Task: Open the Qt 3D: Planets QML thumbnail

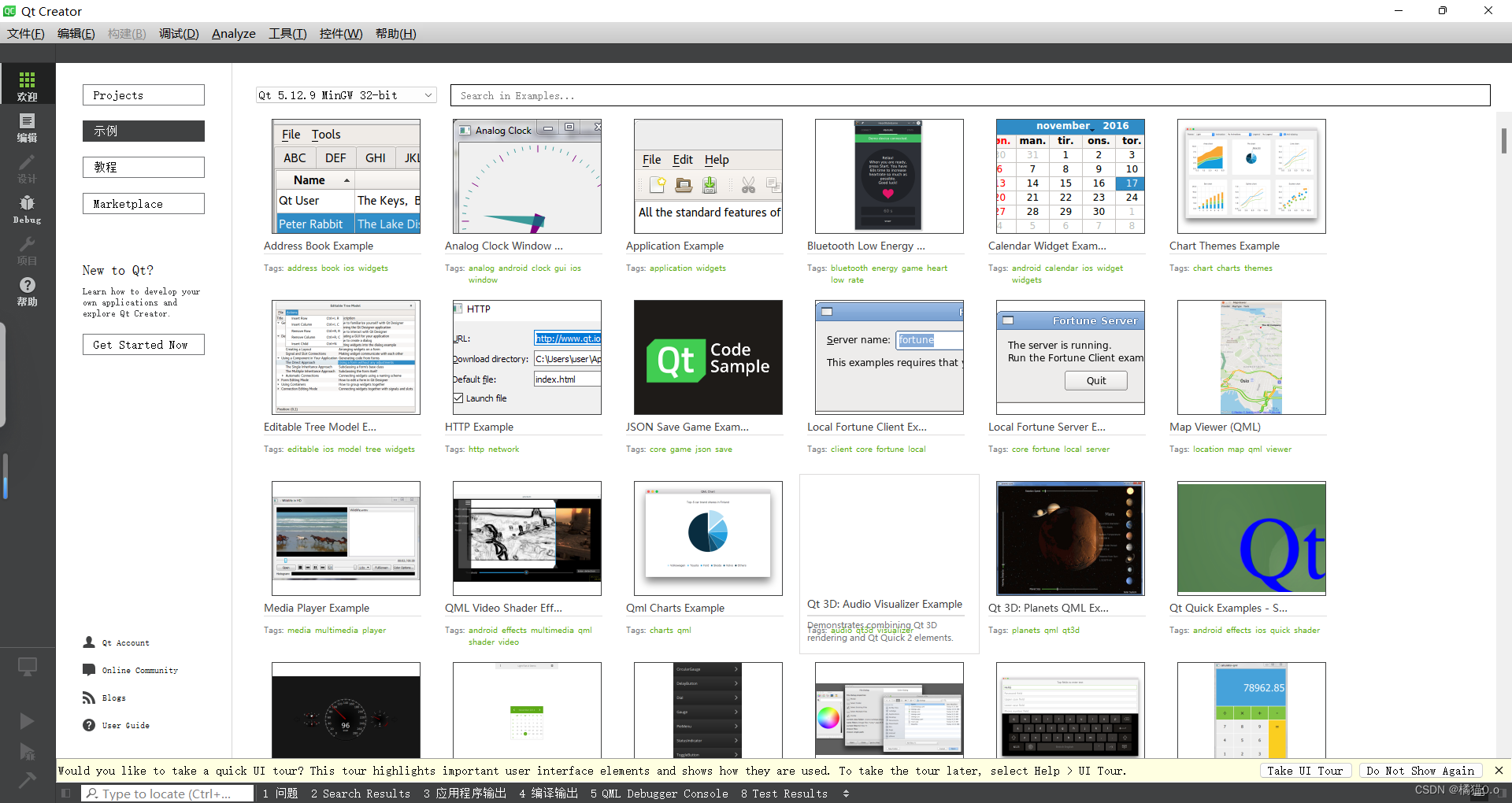Action: point(1070,538)
